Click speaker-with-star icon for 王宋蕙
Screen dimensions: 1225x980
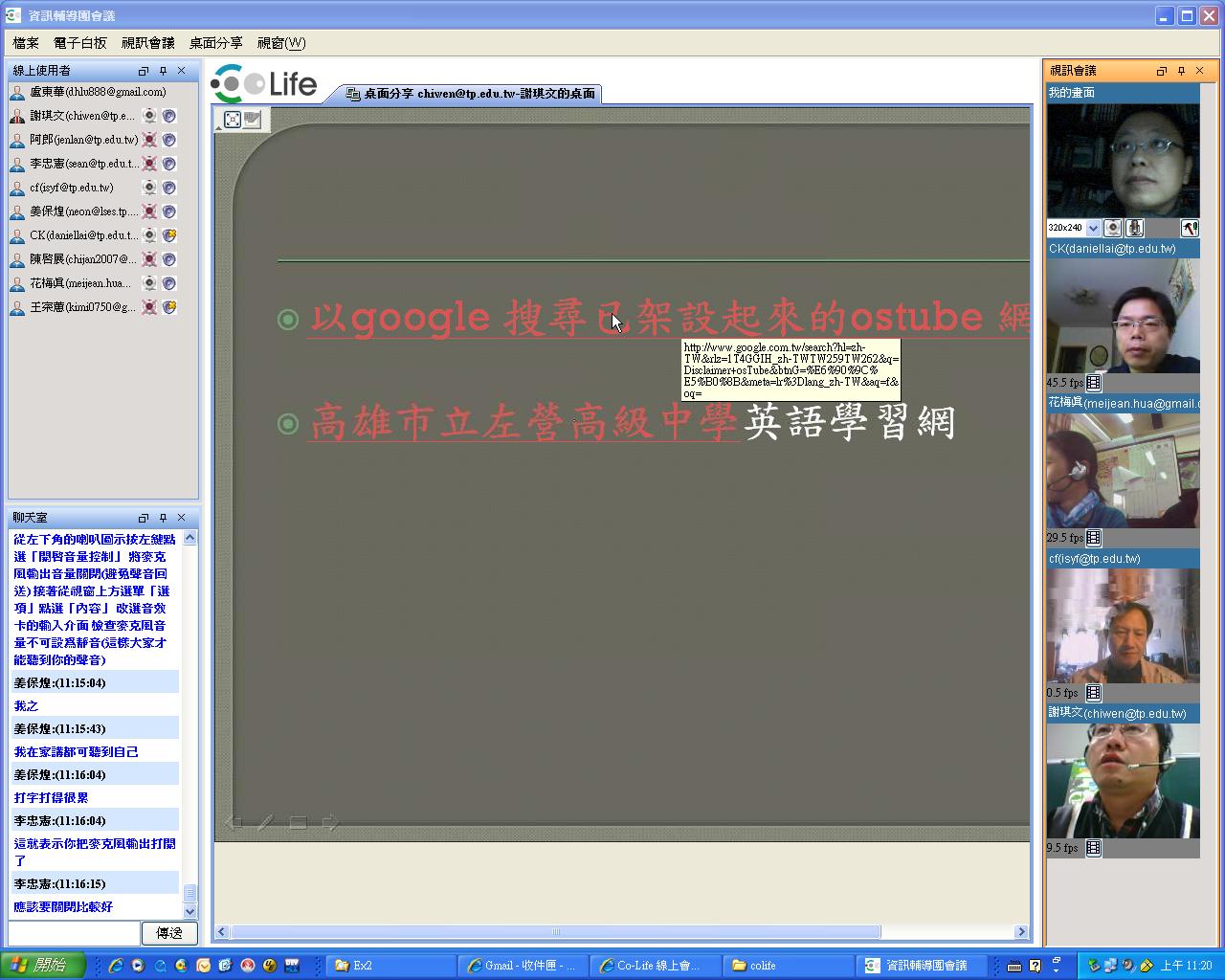coord(169,307)
